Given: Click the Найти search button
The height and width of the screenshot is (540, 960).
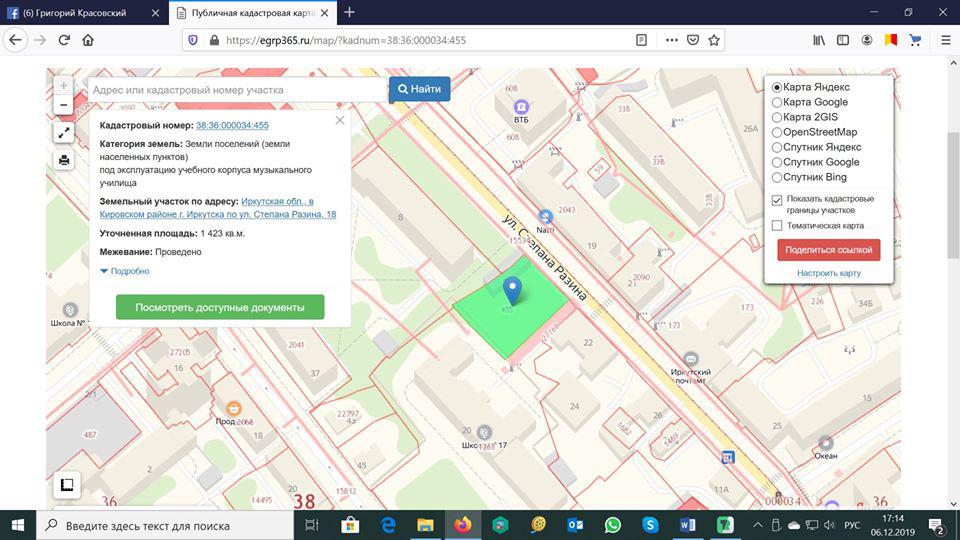Looking at the screenshot, I should tap(419, 89).
